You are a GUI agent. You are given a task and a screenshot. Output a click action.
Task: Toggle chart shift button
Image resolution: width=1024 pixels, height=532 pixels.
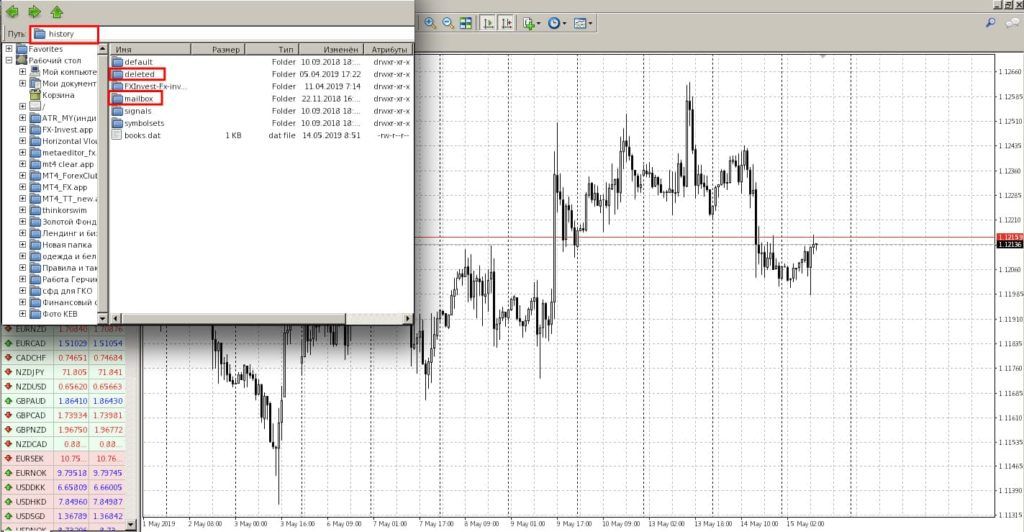(x=506, y=22)
